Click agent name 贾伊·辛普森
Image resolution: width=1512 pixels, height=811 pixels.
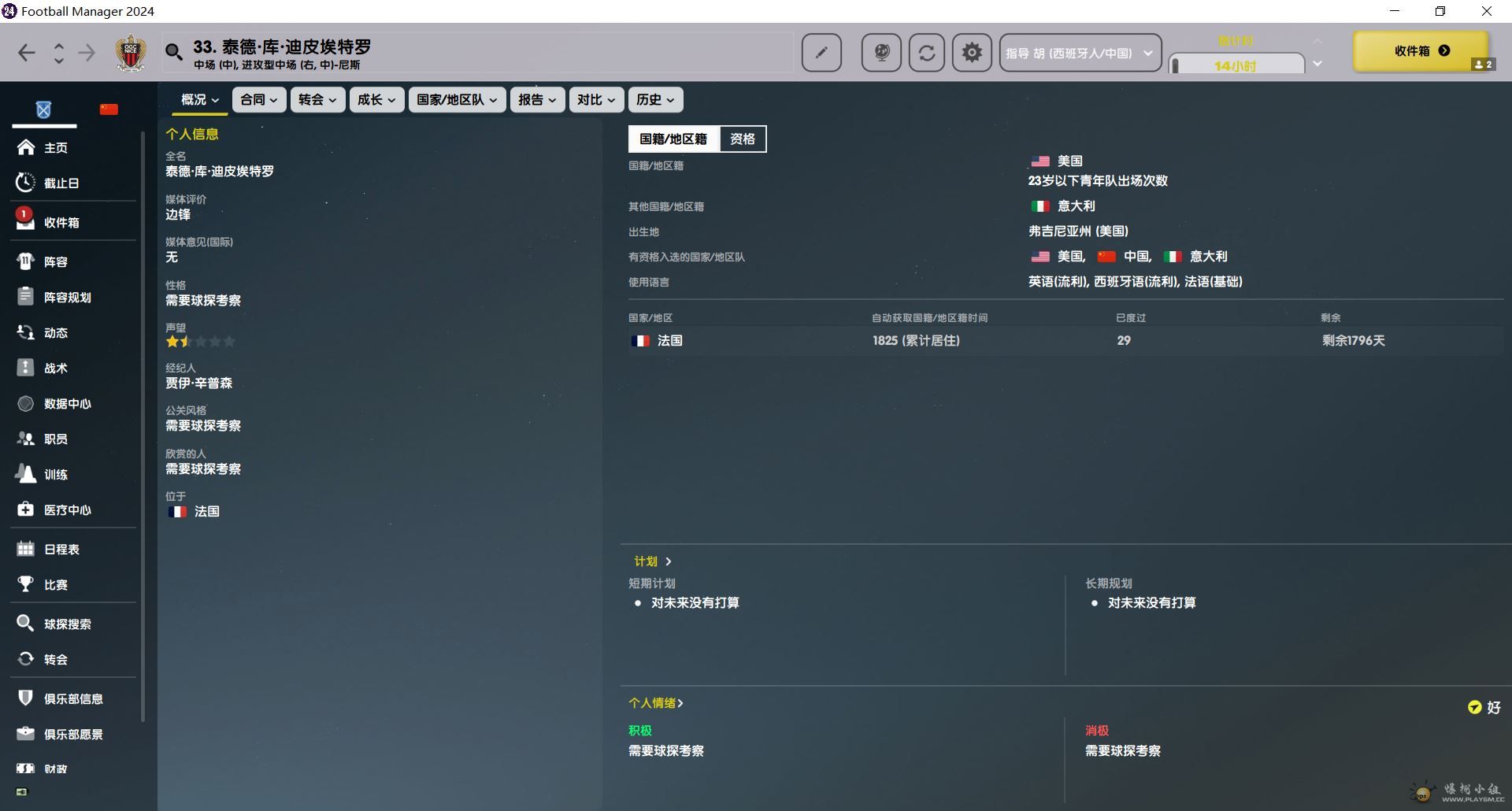coord(198,383)
